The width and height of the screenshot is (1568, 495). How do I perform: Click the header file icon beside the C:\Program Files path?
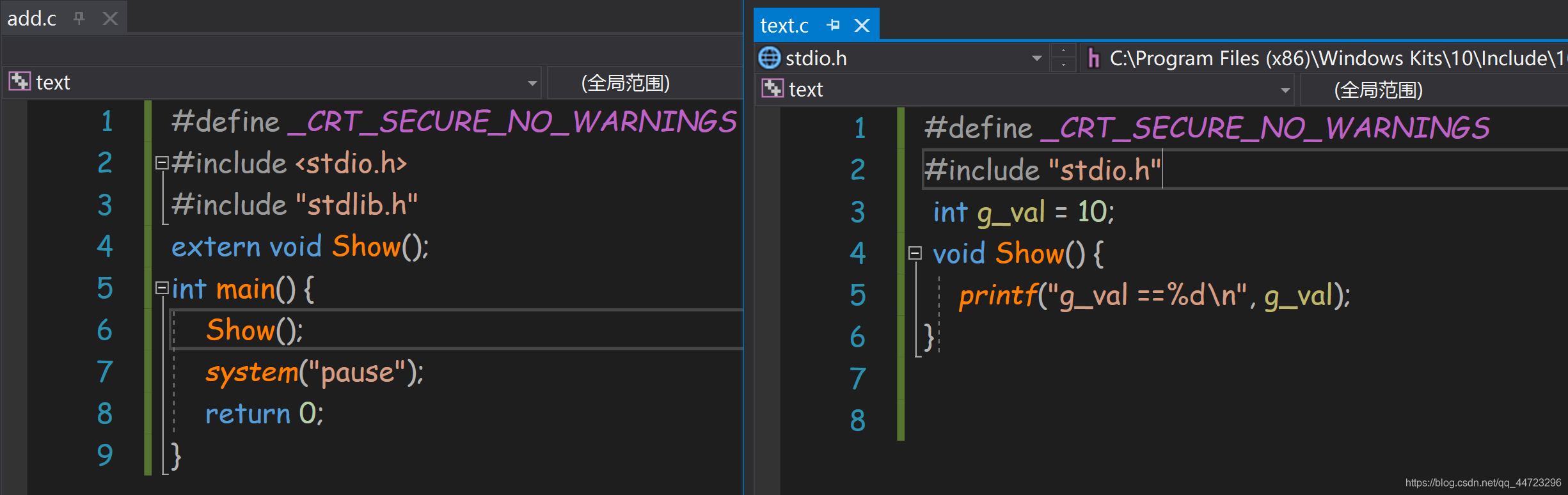(1094, 58)
